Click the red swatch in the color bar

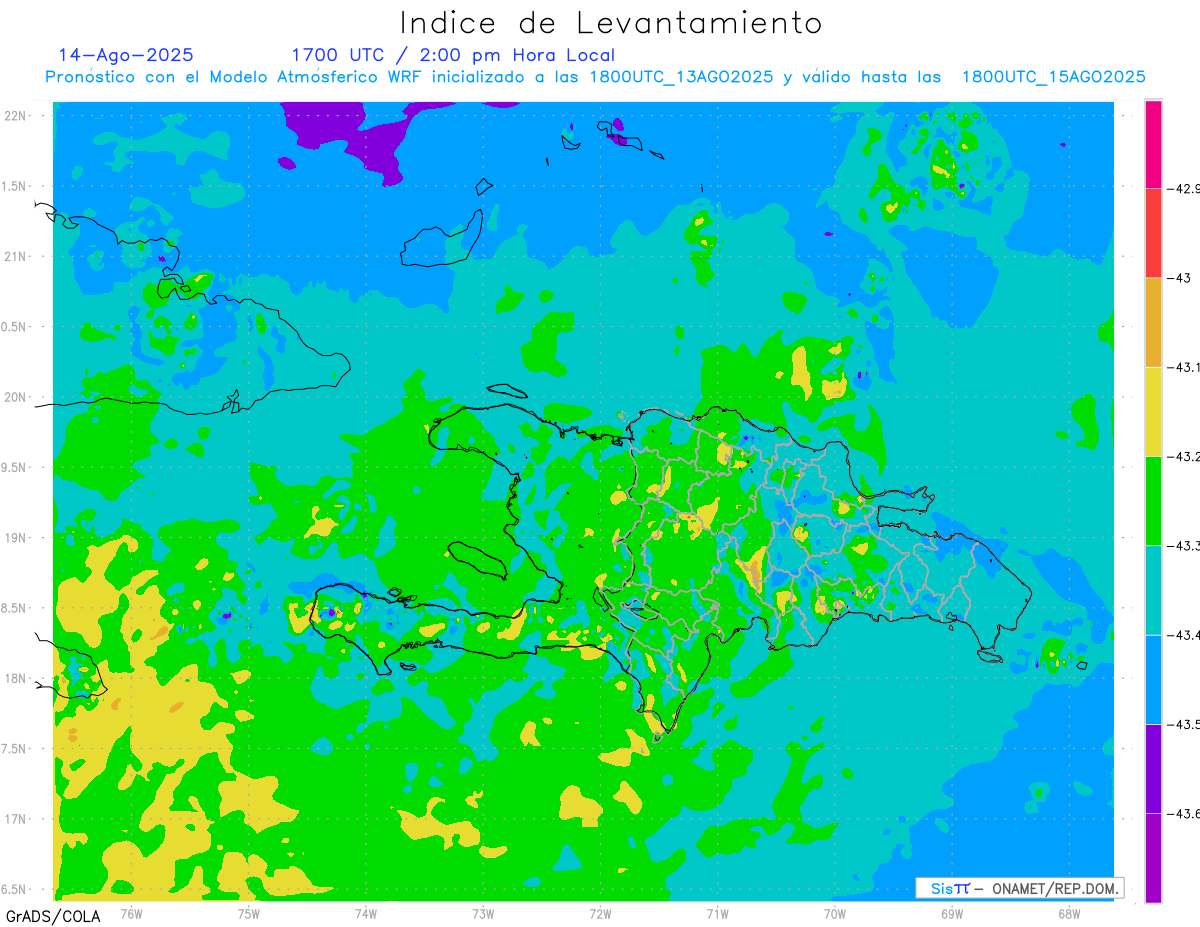[x=1153, y=233]
